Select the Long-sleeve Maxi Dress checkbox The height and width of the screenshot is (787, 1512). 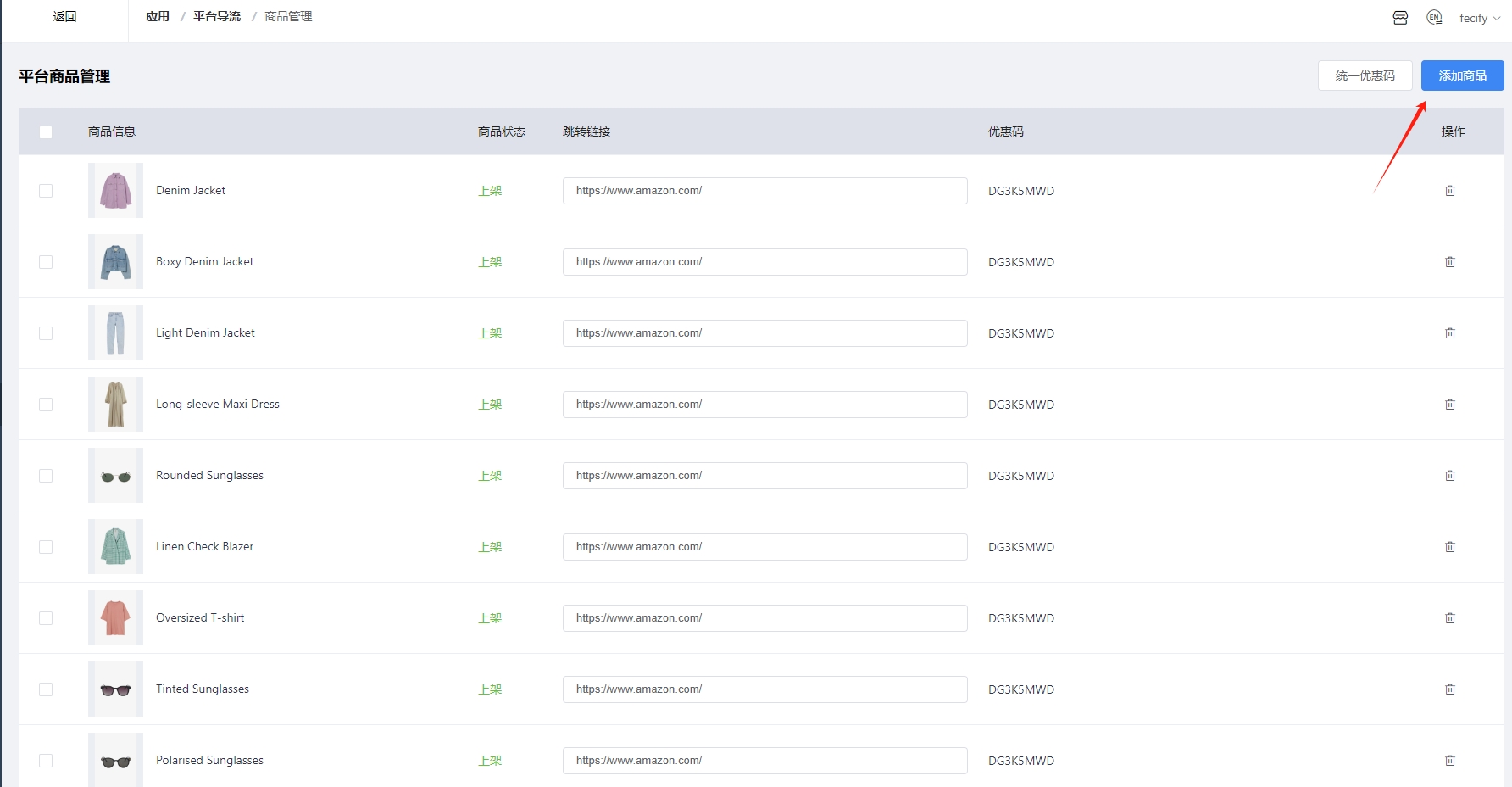tap(46, 405)
